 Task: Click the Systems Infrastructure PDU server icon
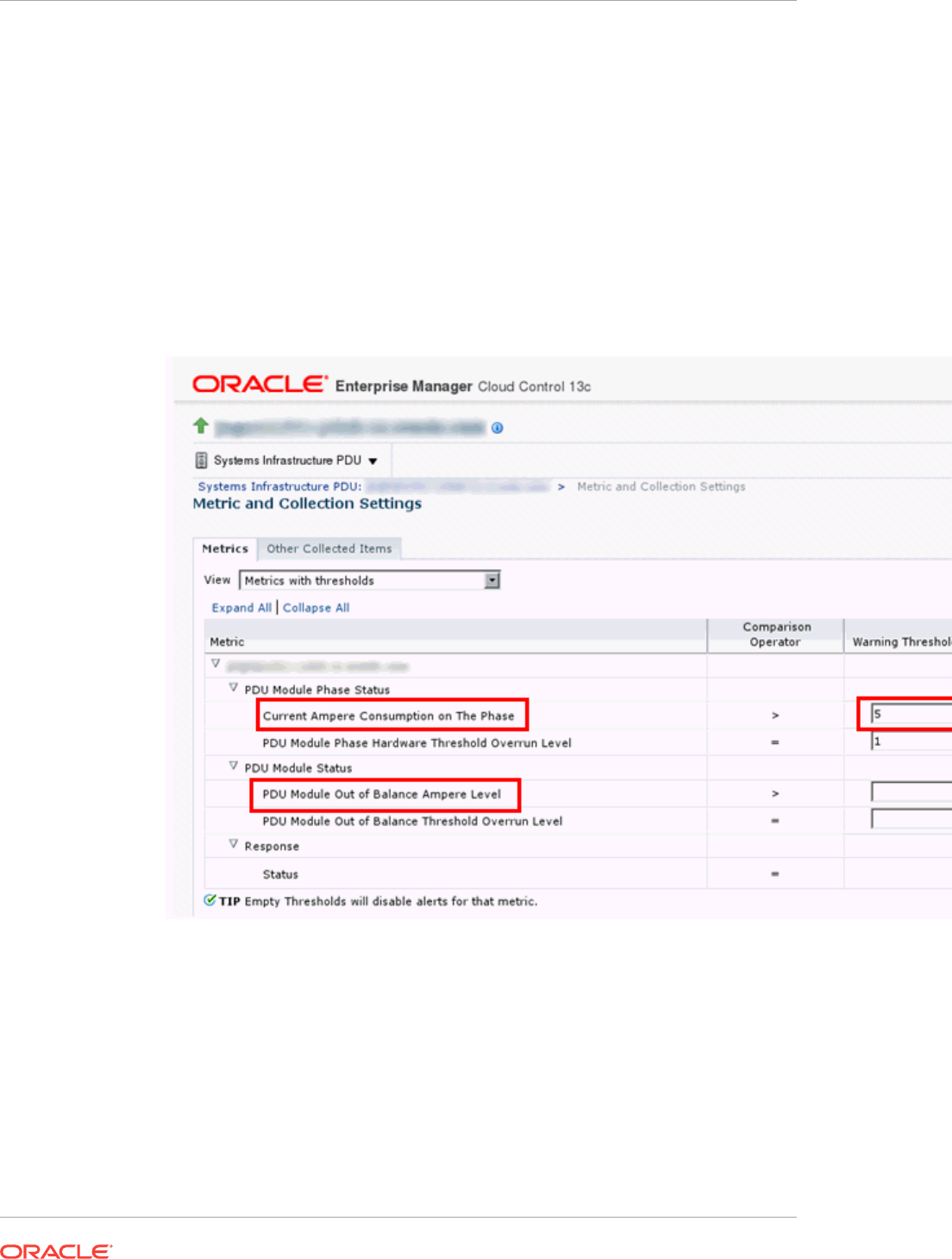201,460
